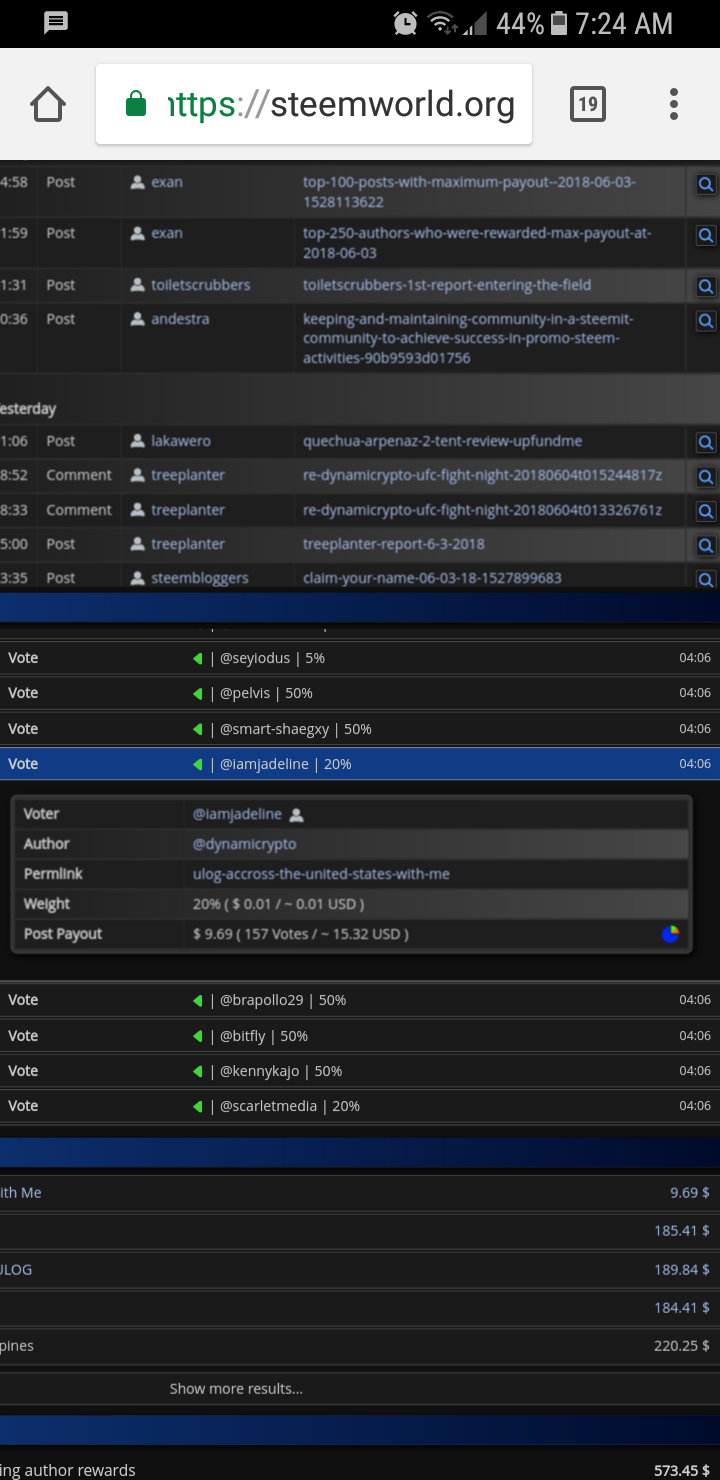
Task: Select the ULOG 189.84 $ row
Action: (x=360, y=1270)
